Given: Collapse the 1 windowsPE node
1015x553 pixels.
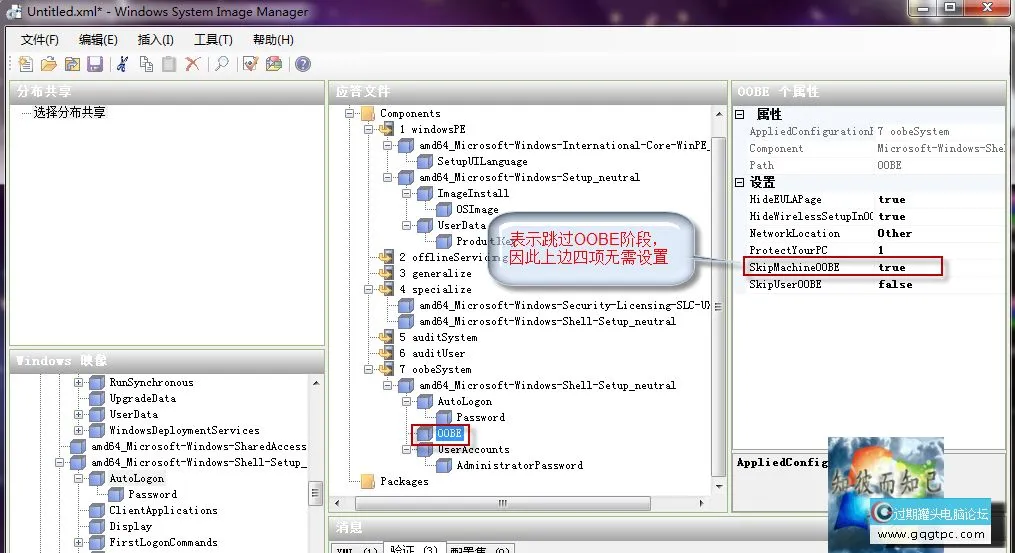Looking at the screenshot, I should coord(368,130).
